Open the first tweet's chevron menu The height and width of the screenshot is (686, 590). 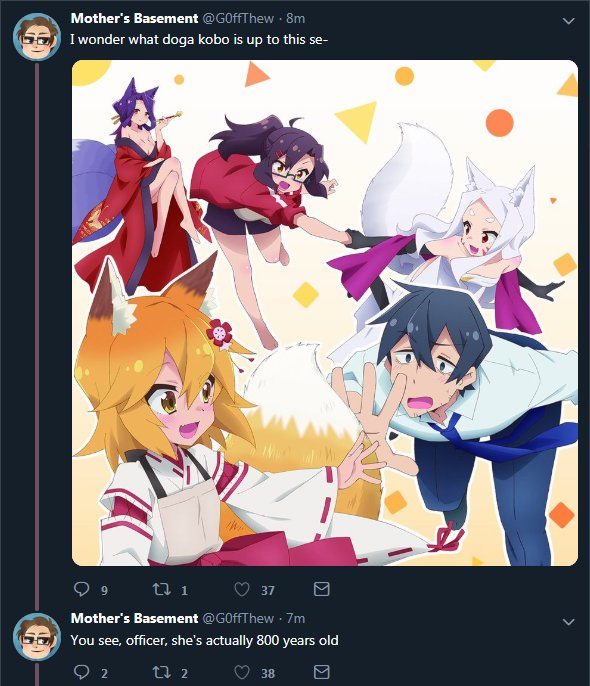pos(568,21)
